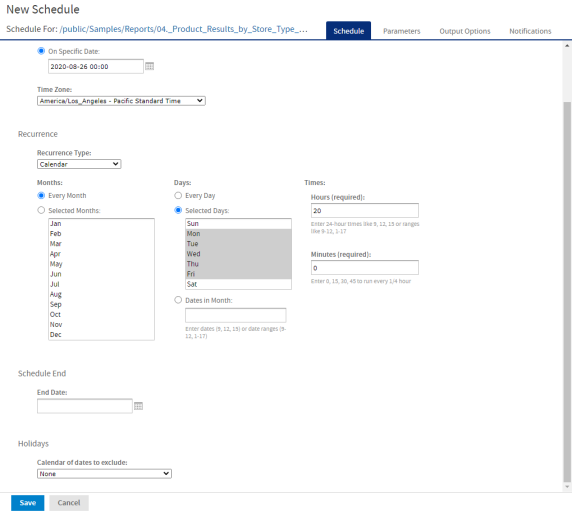This screenshot has width=572, height=512.
Task: Open the Output Options tab
Action: tap(465, 31)
